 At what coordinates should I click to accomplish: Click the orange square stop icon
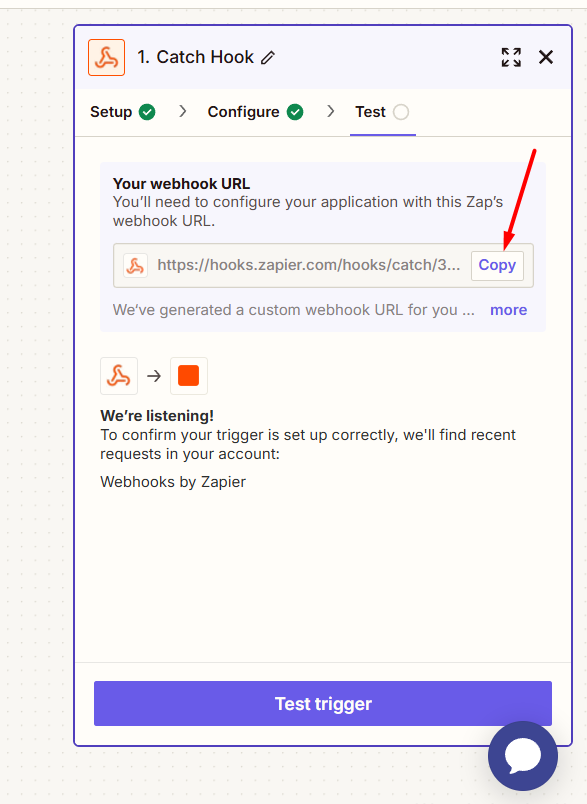click(x=189, y=376)
